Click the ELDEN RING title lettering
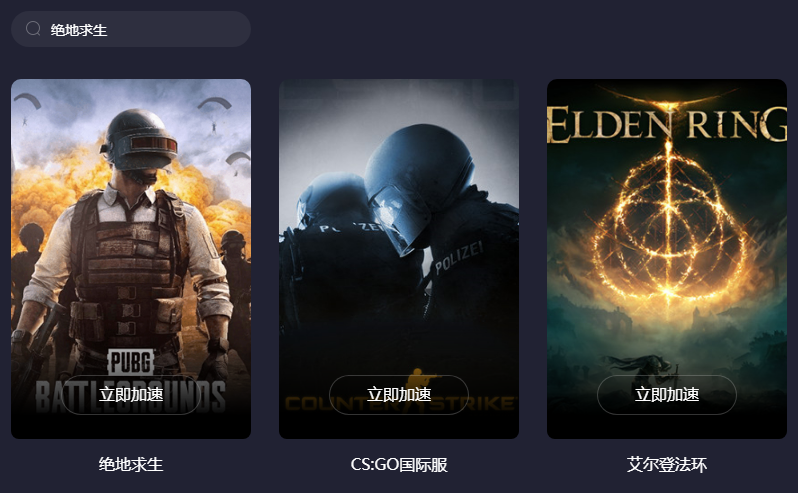 tap(667, 124)
